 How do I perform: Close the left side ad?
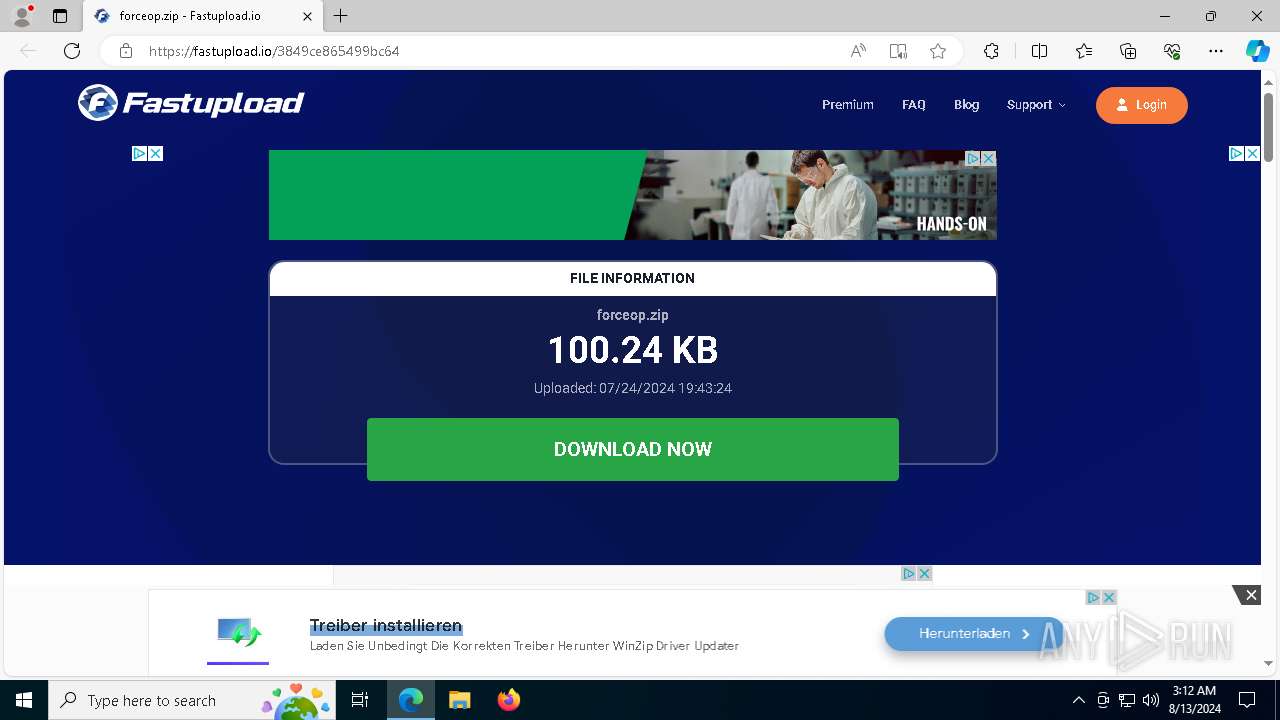[155, 153]
